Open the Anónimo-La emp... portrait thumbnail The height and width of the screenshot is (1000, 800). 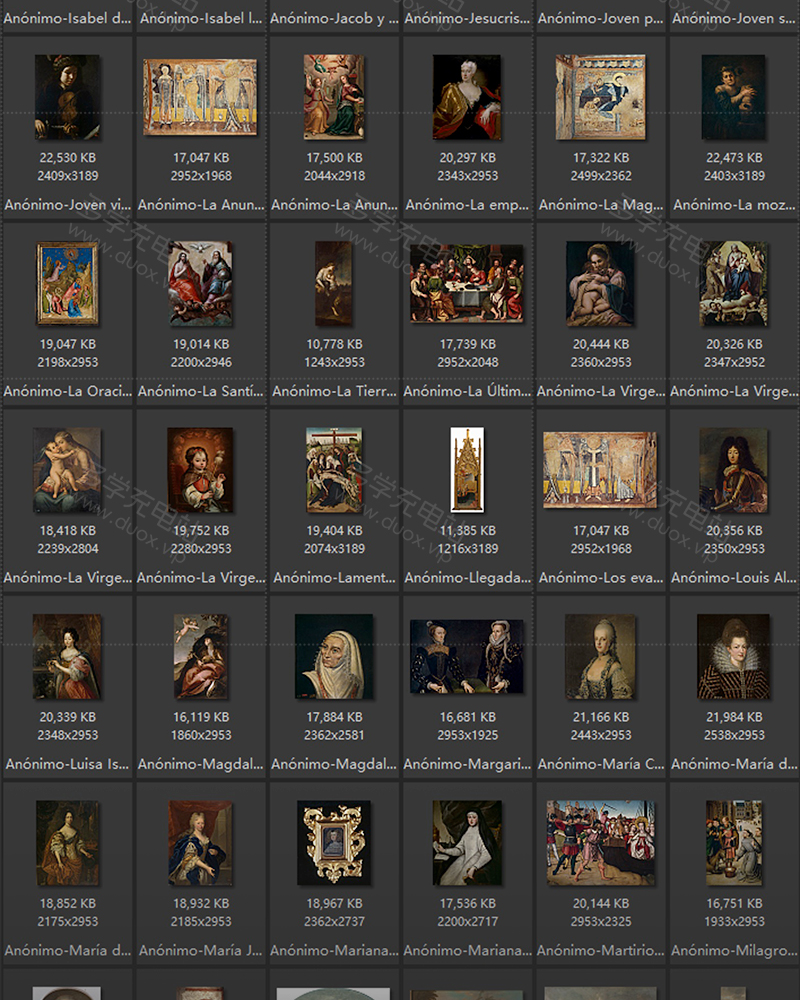(467, 97)
